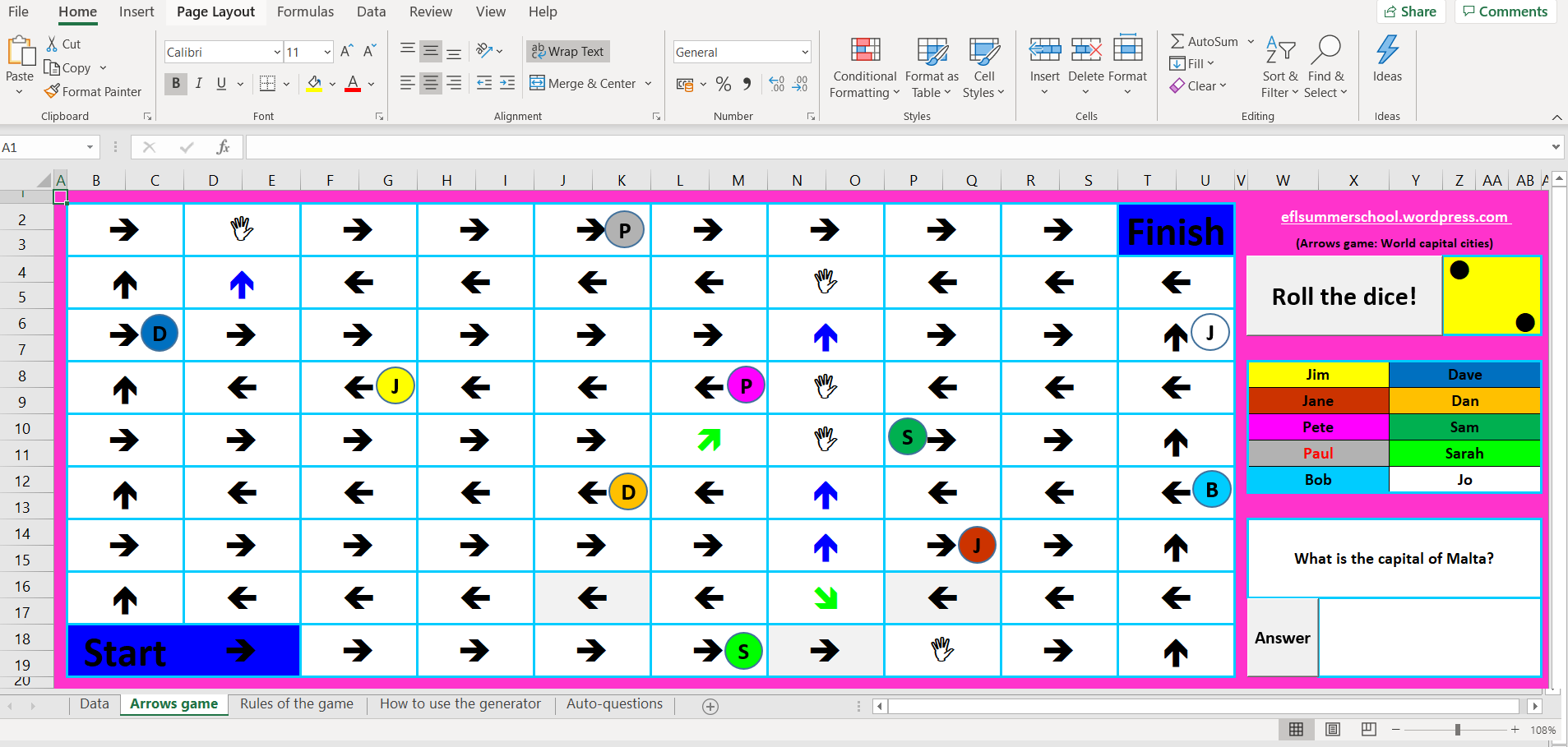The height and width of the screenshot is (747, 1568).
Task: Open the Name Box dropdown arrow
Action: pyautogui.click(x=90, y=147)
